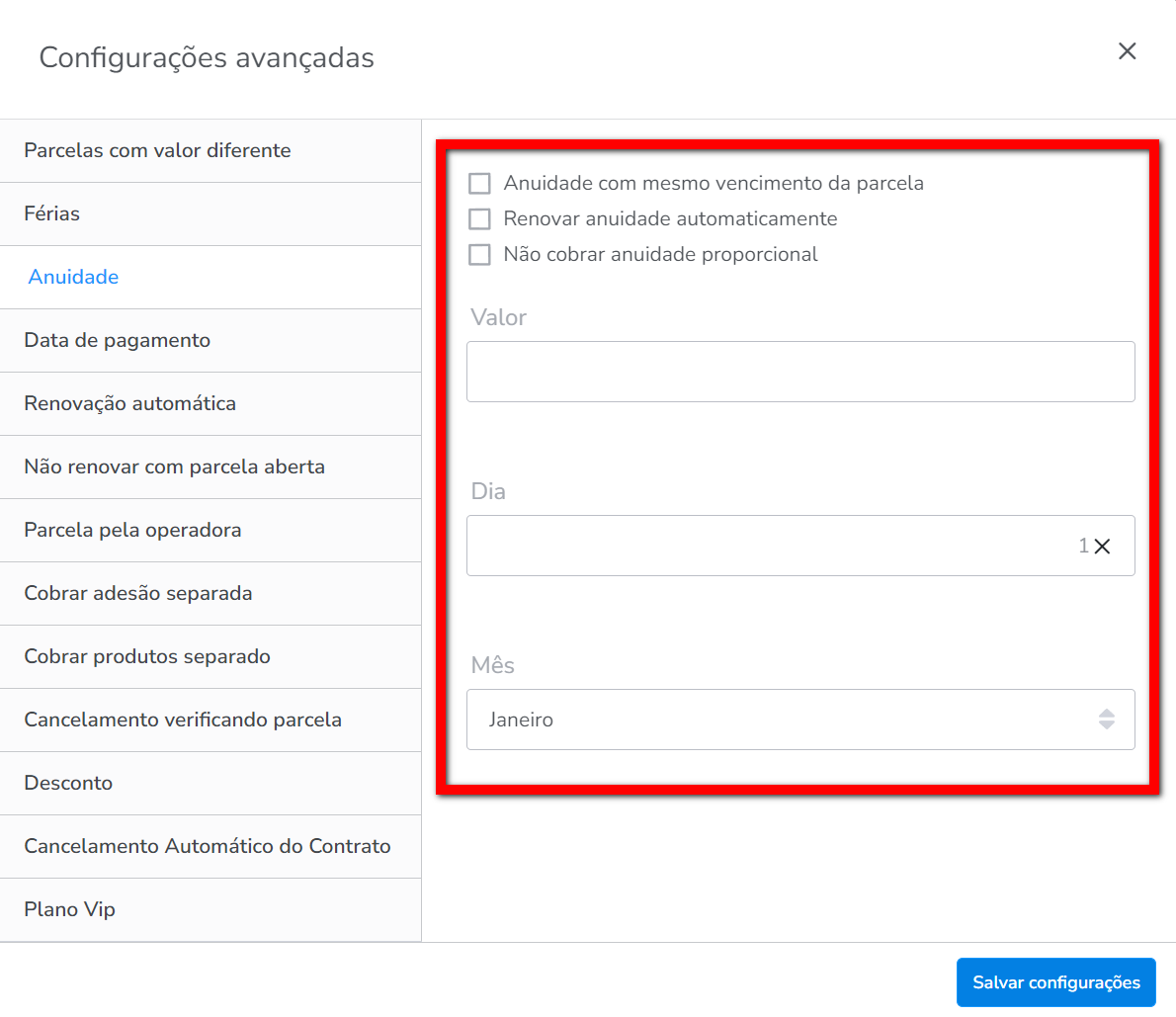
Task: Show the Cobrar adesão separada section
Action: pos(138,594)
